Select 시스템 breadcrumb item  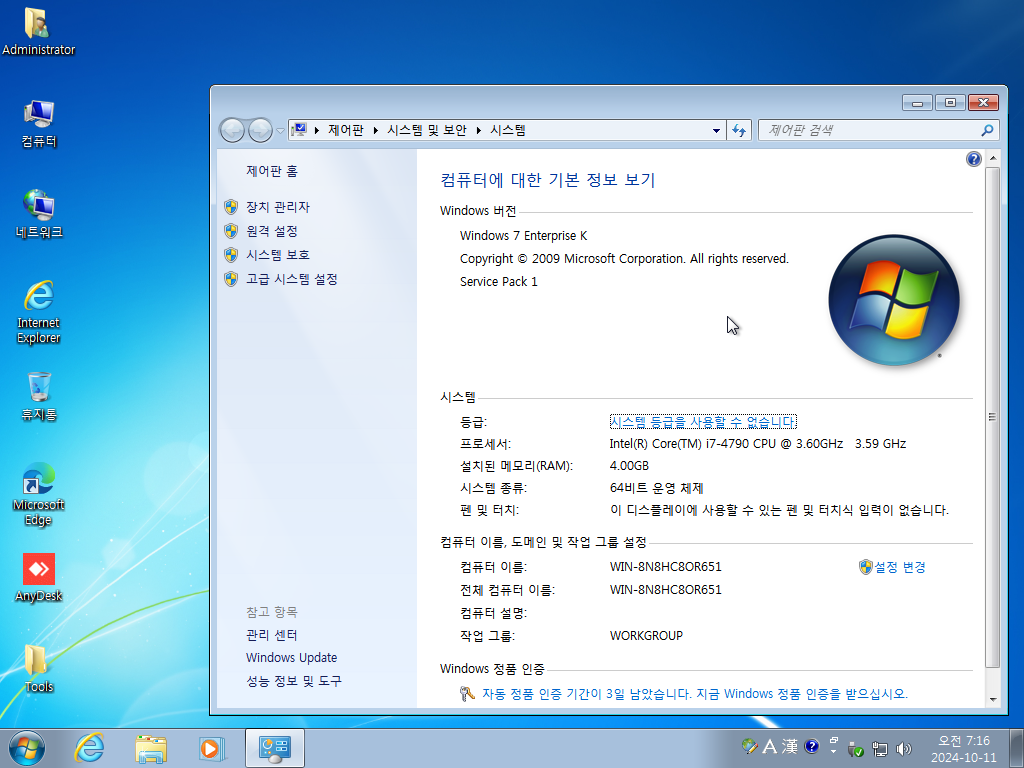tap(508, 131)
